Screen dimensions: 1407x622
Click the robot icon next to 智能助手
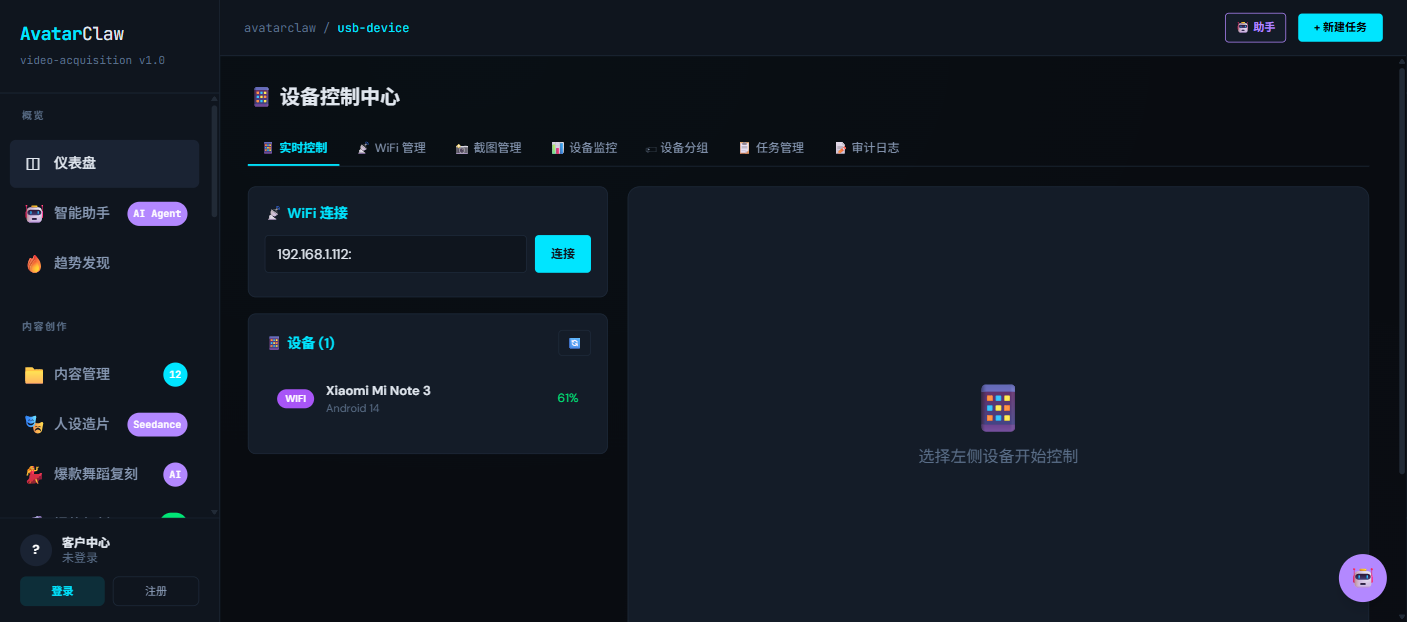(x=35, y=213)
